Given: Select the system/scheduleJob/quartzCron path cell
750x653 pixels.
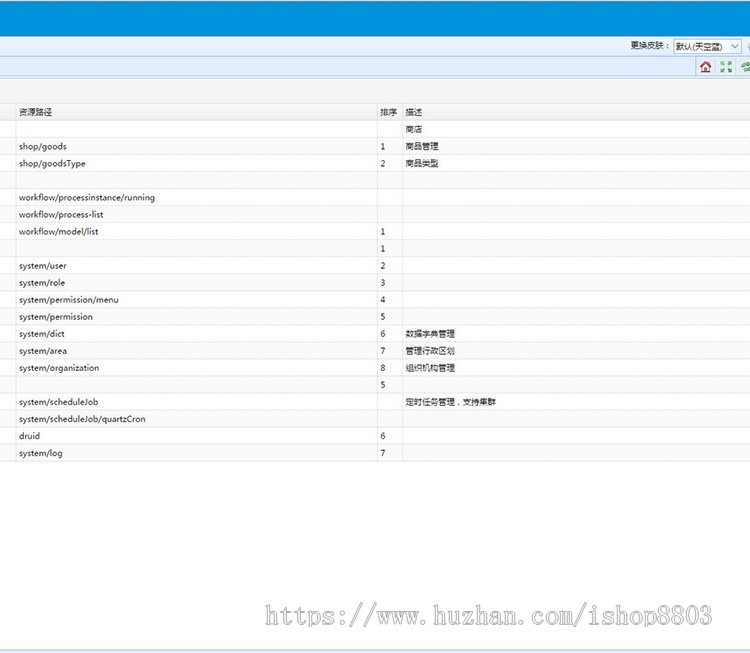Looking at the screenshot, I should pos(197,420).
